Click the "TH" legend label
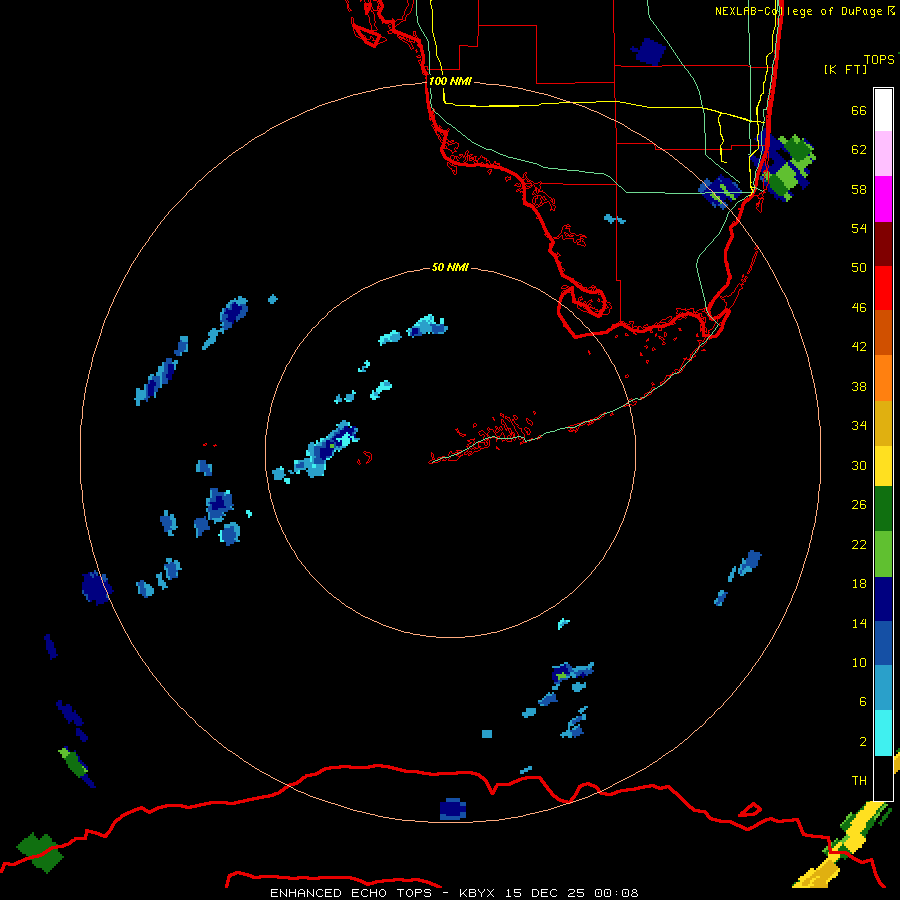The height and width of the screenshot is (900, 900). click(859, 781)
